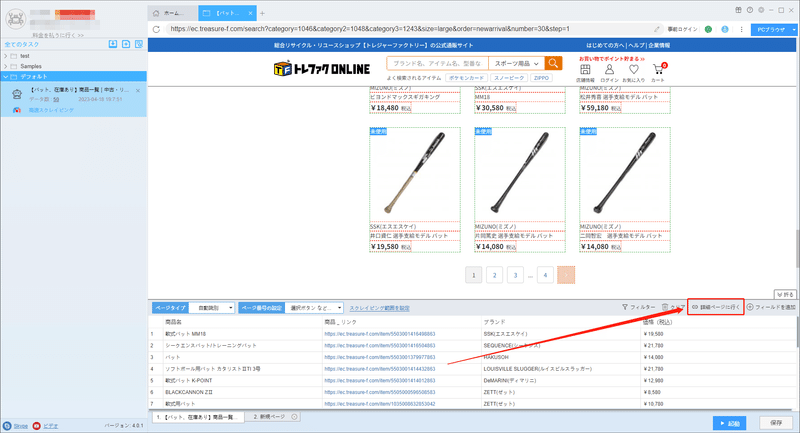Open a new tab with plus button

coord(262,13)
